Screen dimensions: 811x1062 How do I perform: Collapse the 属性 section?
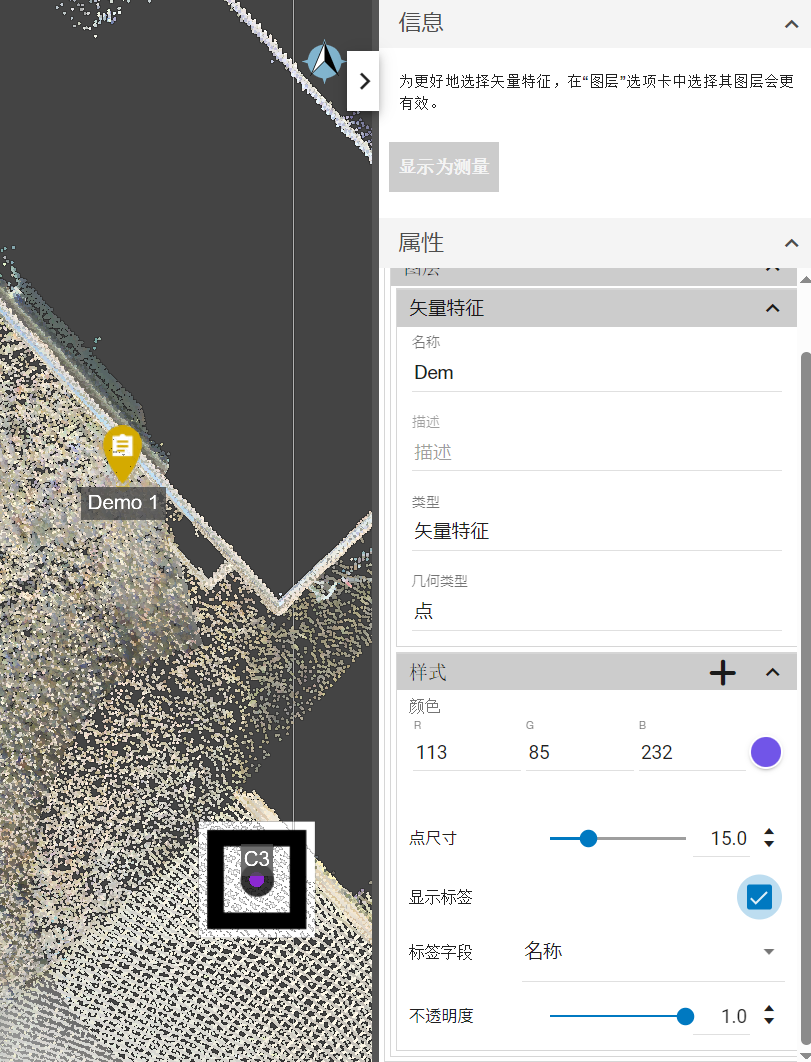point(791,243)
